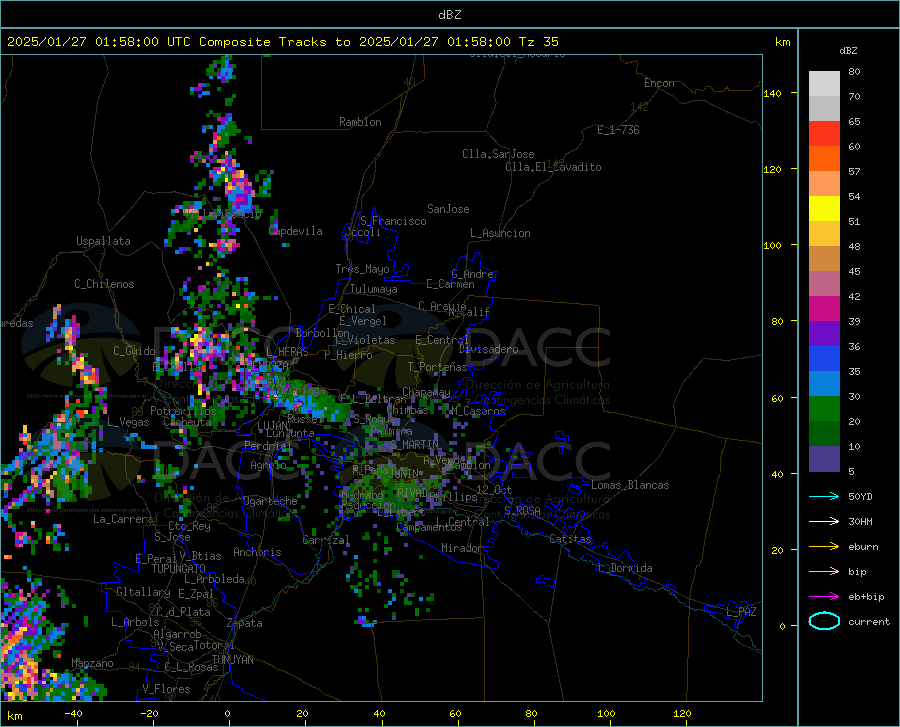Click the 'Clla.El_Cavadito' map label
900x727 pixels.
[x=553, y=167]
